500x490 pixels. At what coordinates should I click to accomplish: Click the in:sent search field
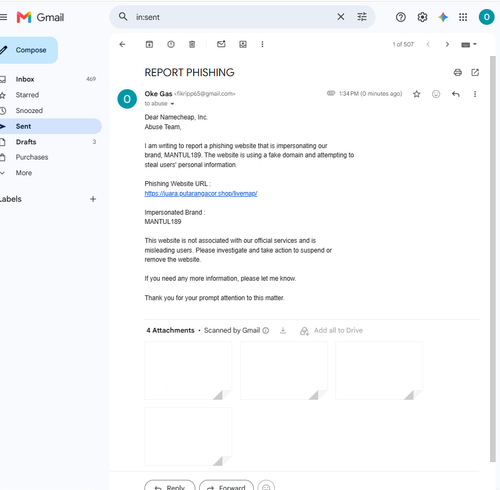[233, 17]
